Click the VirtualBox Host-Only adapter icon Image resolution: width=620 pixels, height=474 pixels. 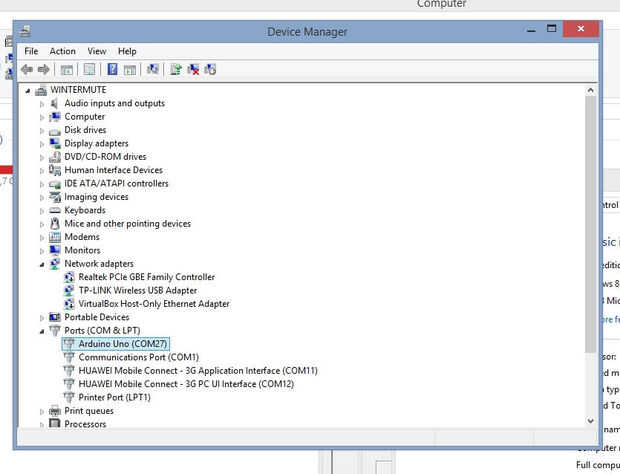point(69,304)
